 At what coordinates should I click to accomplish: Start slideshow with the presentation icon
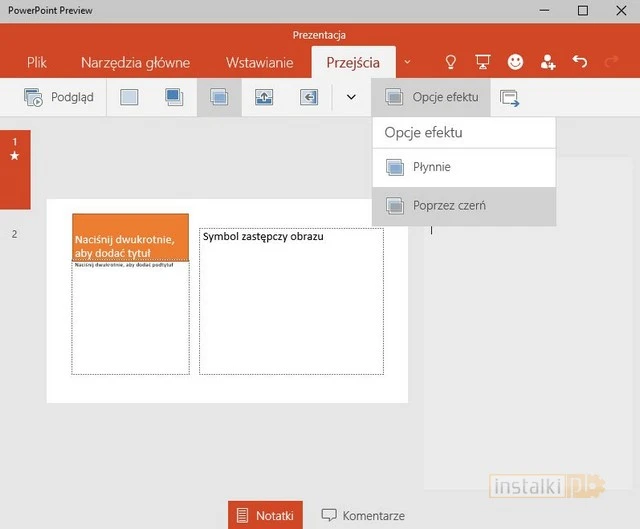pyautogui.click(x=483, y=62)
